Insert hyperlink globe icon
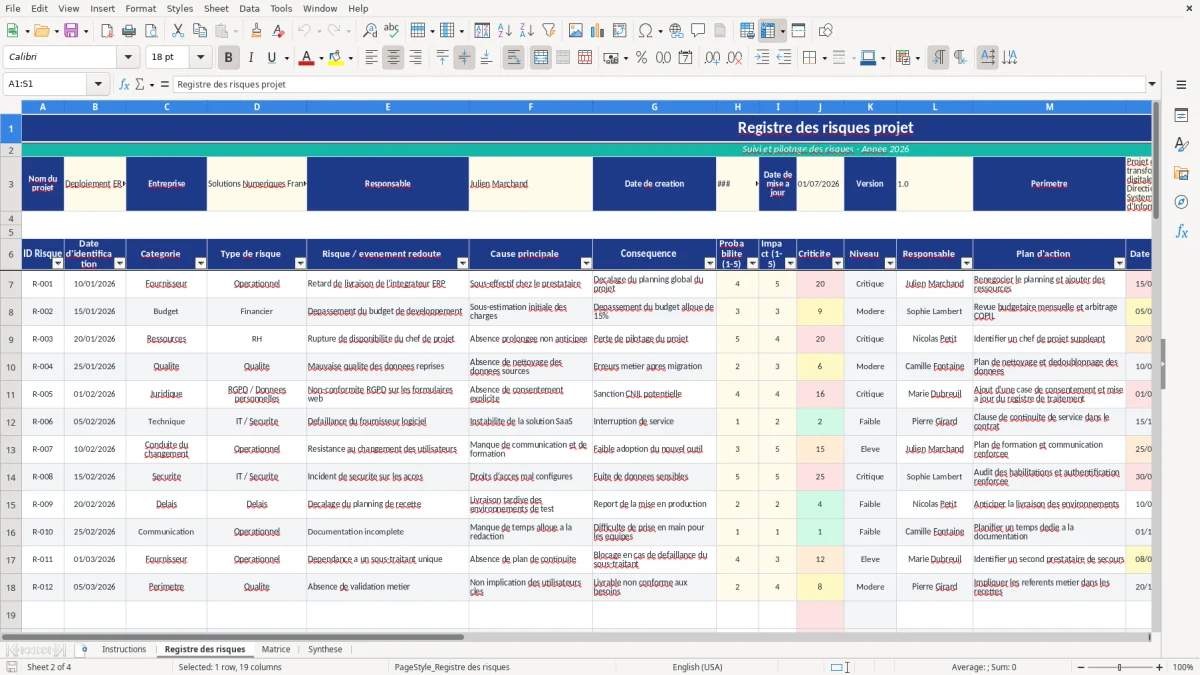Viewport: 1200px width, 675px height. (x=676, y=31)
